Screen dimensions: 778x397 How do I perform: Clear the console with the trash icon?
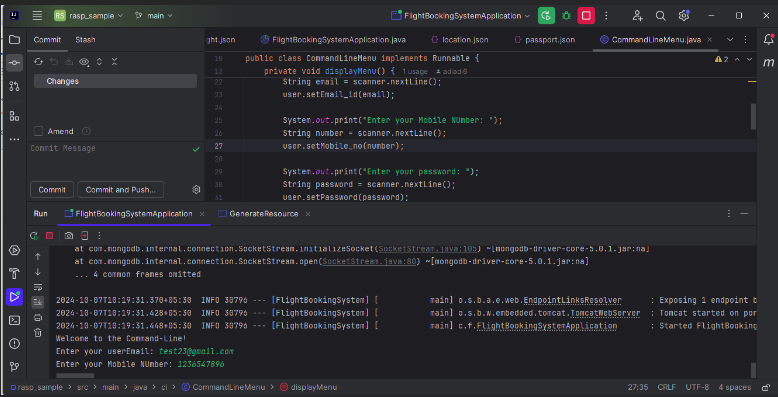point(38,333)
